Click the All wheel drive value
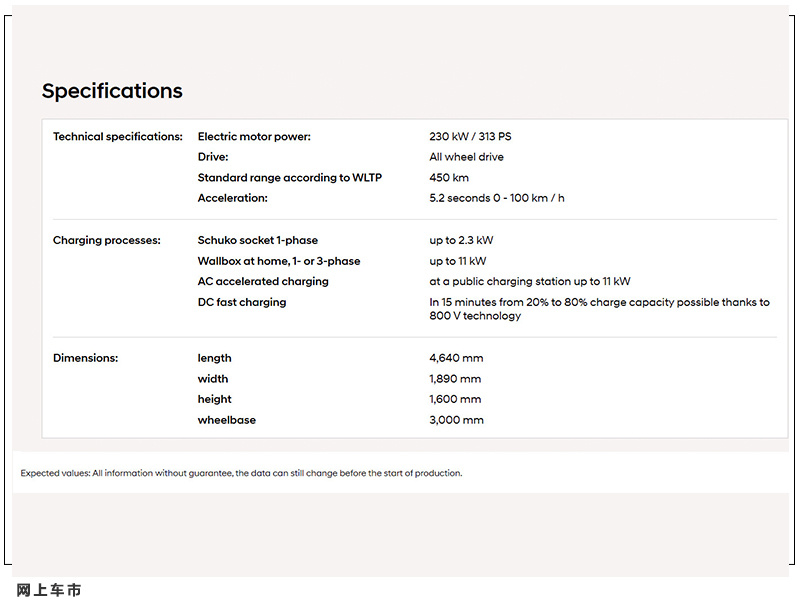 [x=466, y=157]
